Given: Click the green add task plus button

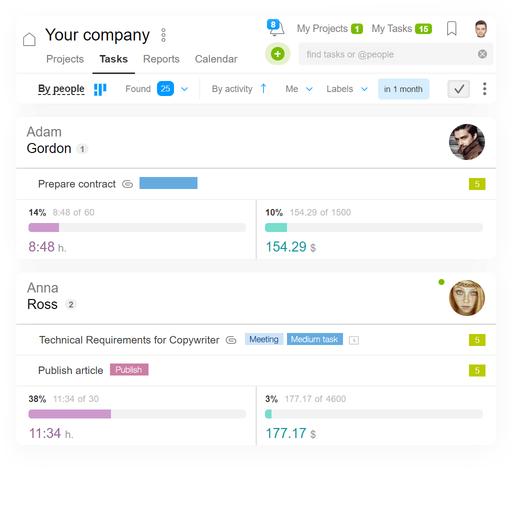Looking at the screenshot, I should pyautogui.click(x=277, y=54).
